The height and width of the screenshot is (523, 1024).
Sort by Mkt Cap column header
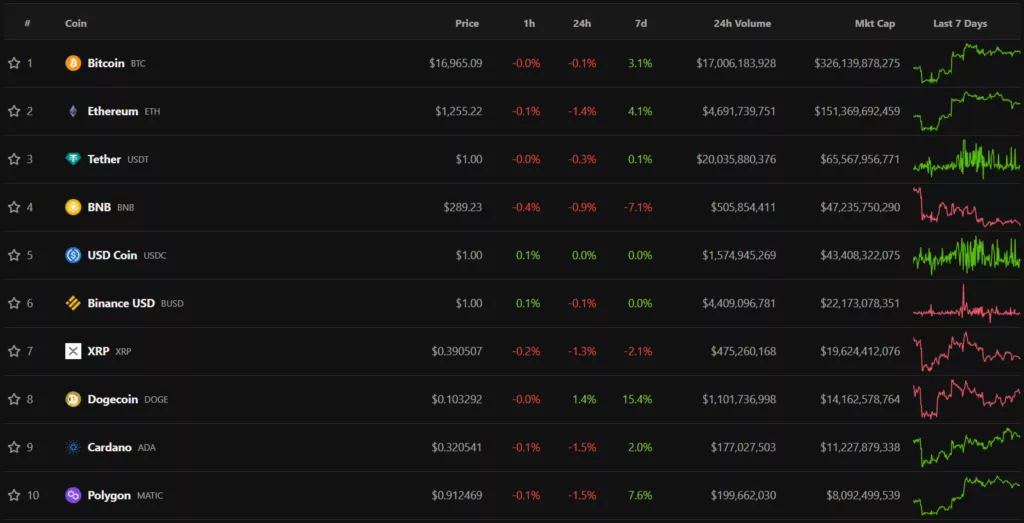(874, 23)
